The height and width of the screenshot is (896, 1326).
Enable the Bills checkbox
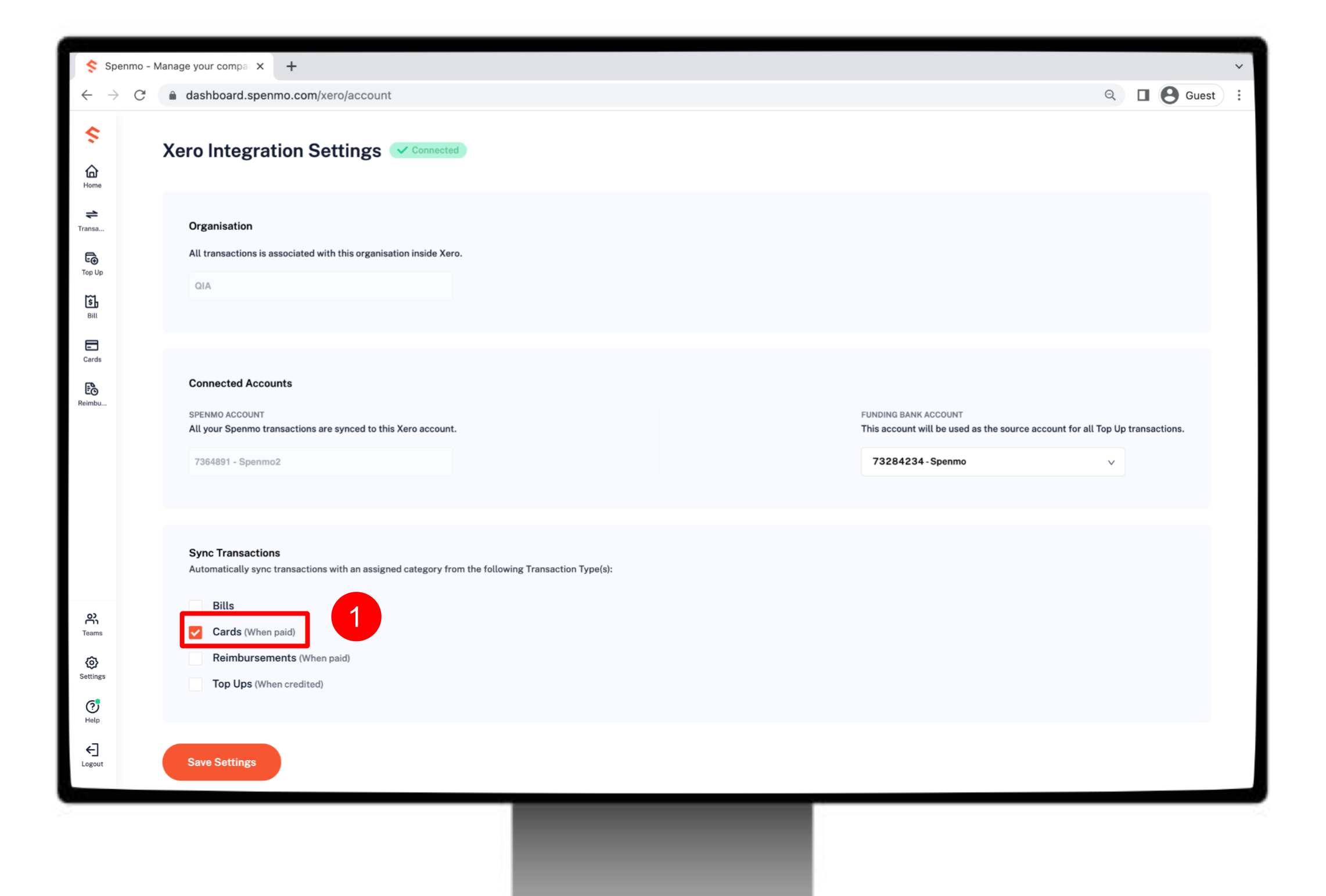[x=196, y=606]
